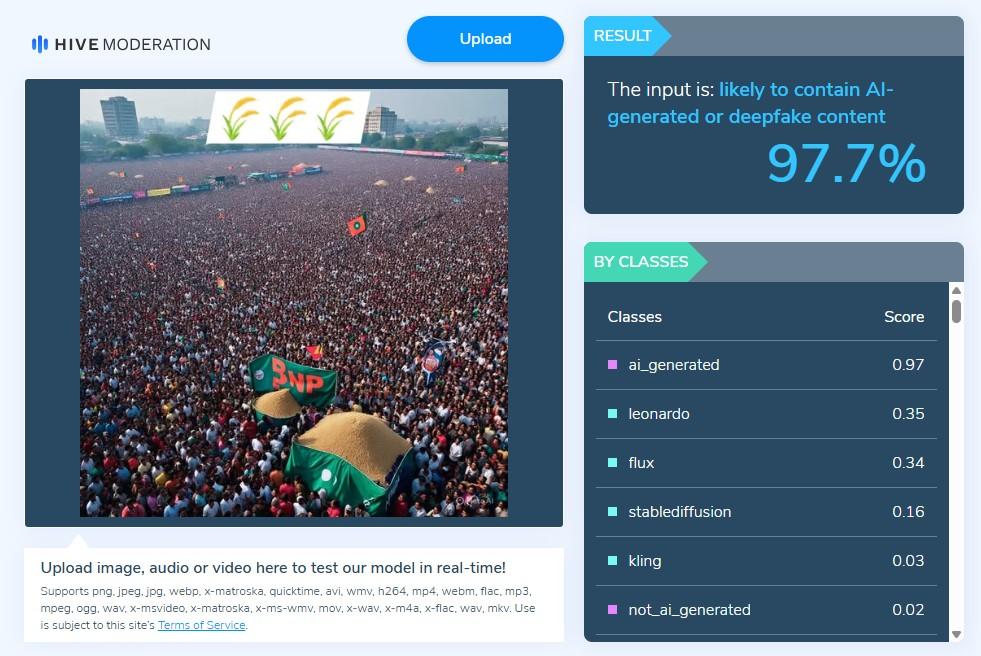The image size is (981, 656).
Task: Click the 97.7% result score
Action: [846, 164]
